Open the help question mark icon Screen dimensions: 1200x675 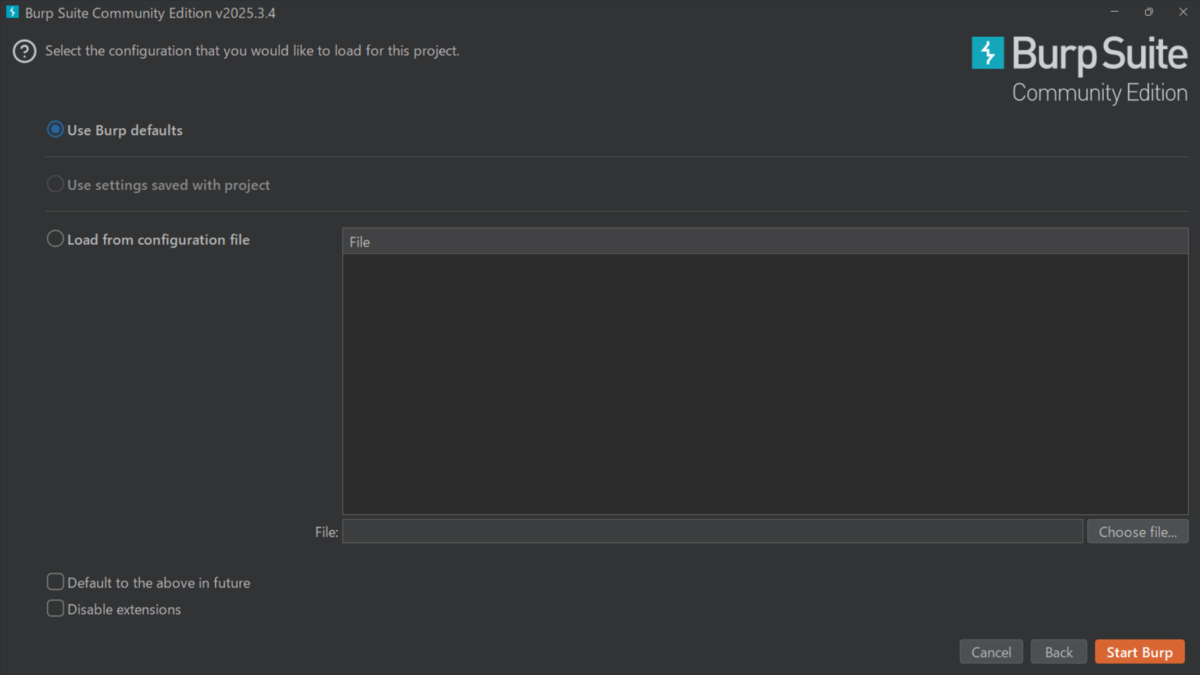coord(24,51)
